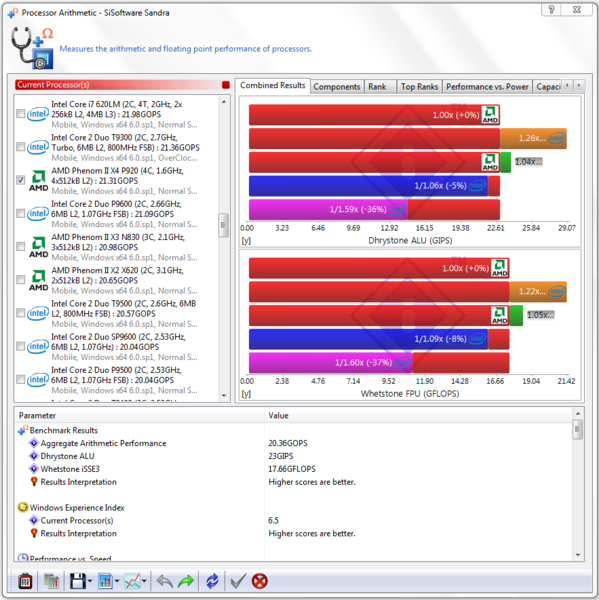Enable the Intel Core 2 Duo T9500 checkbox
The height and width of the screenshot is (600, 599).
(x=21, y=313)
